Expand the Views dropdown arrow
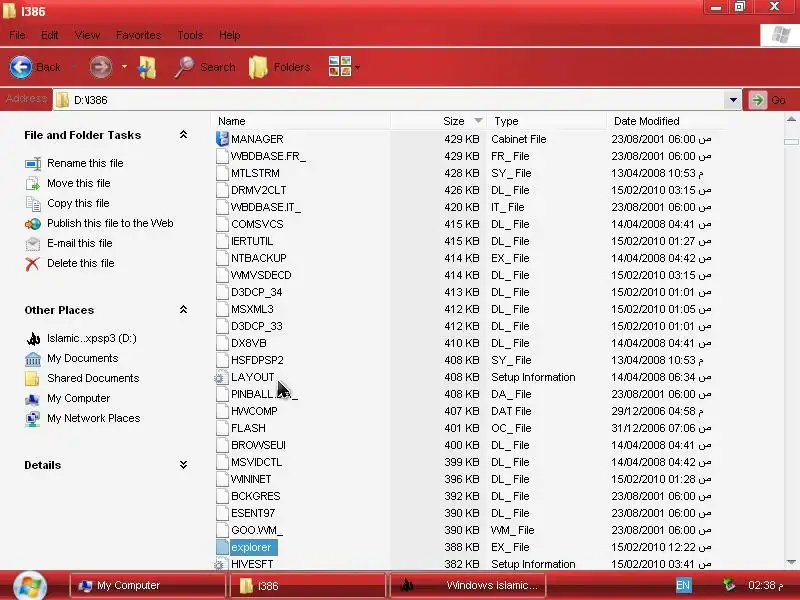Image resolution: width=800 pixels, height=600 pixels. point(358,67)
